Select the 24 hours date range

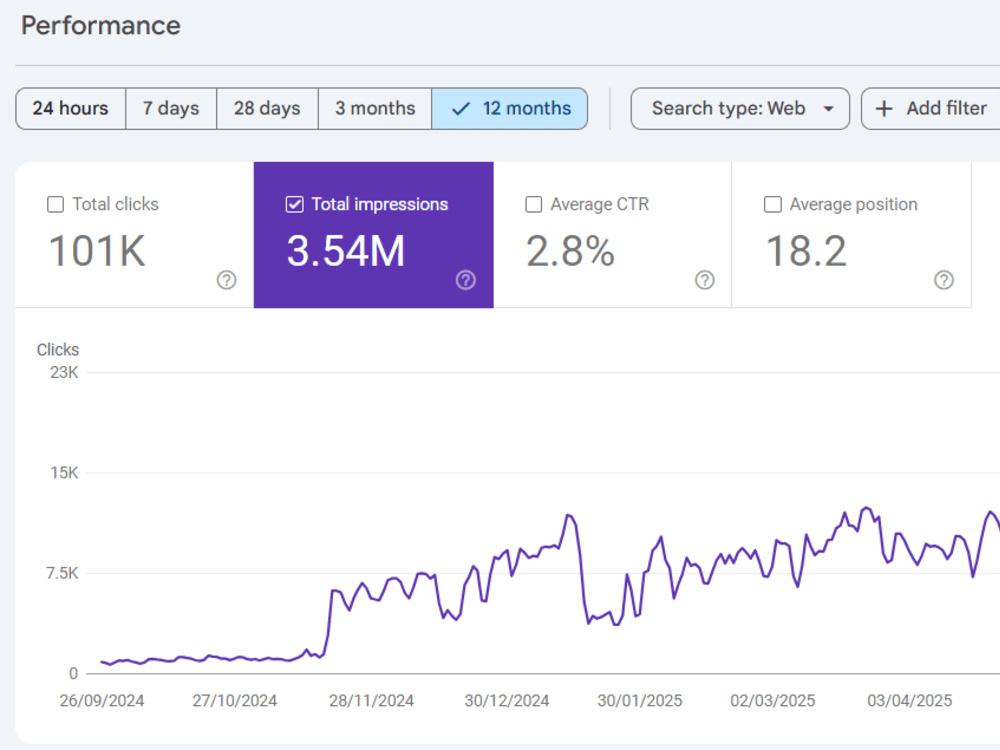coord(71,108)
